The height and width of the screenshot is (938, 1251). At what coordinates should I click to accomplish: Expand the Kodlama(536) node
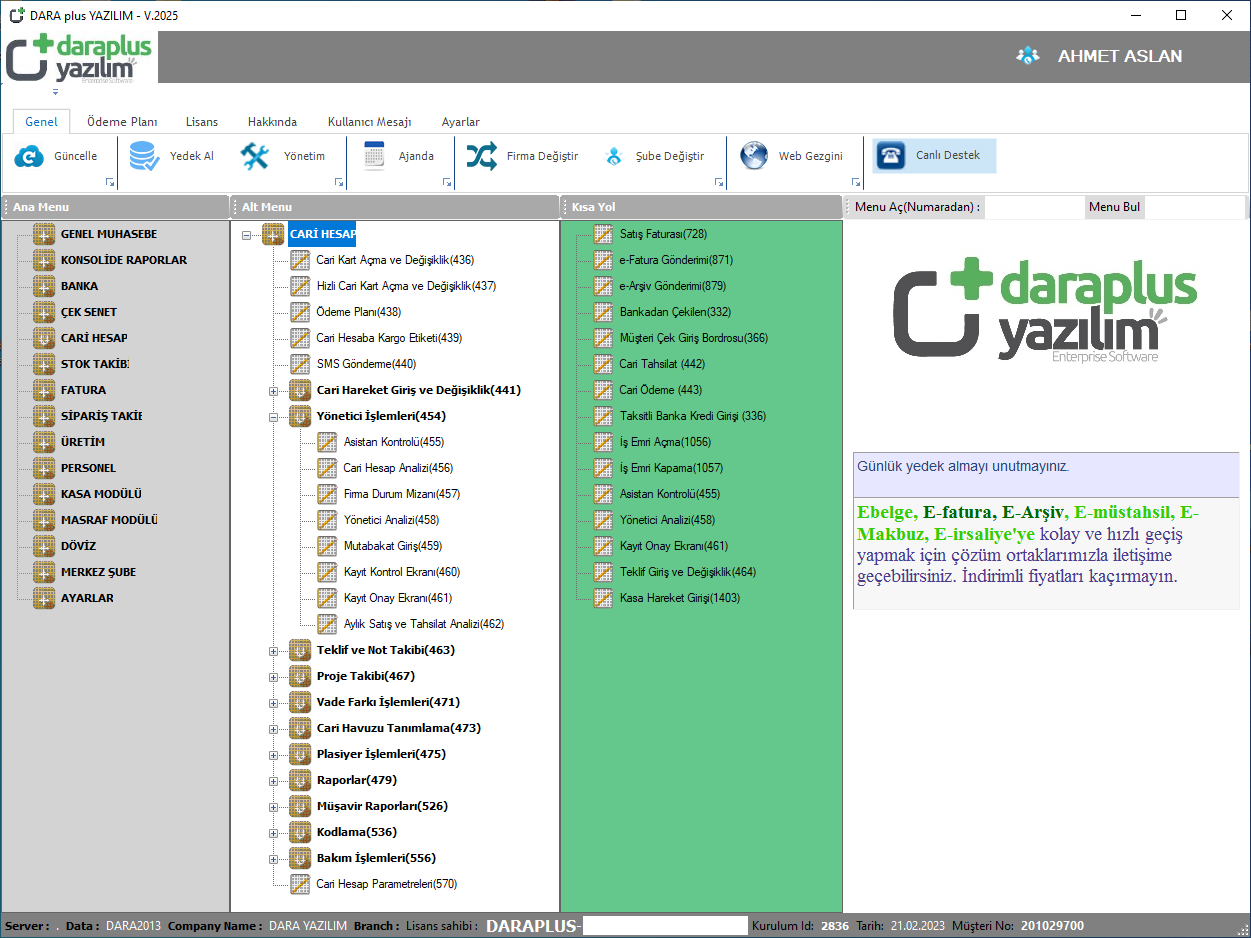point(274,833)
